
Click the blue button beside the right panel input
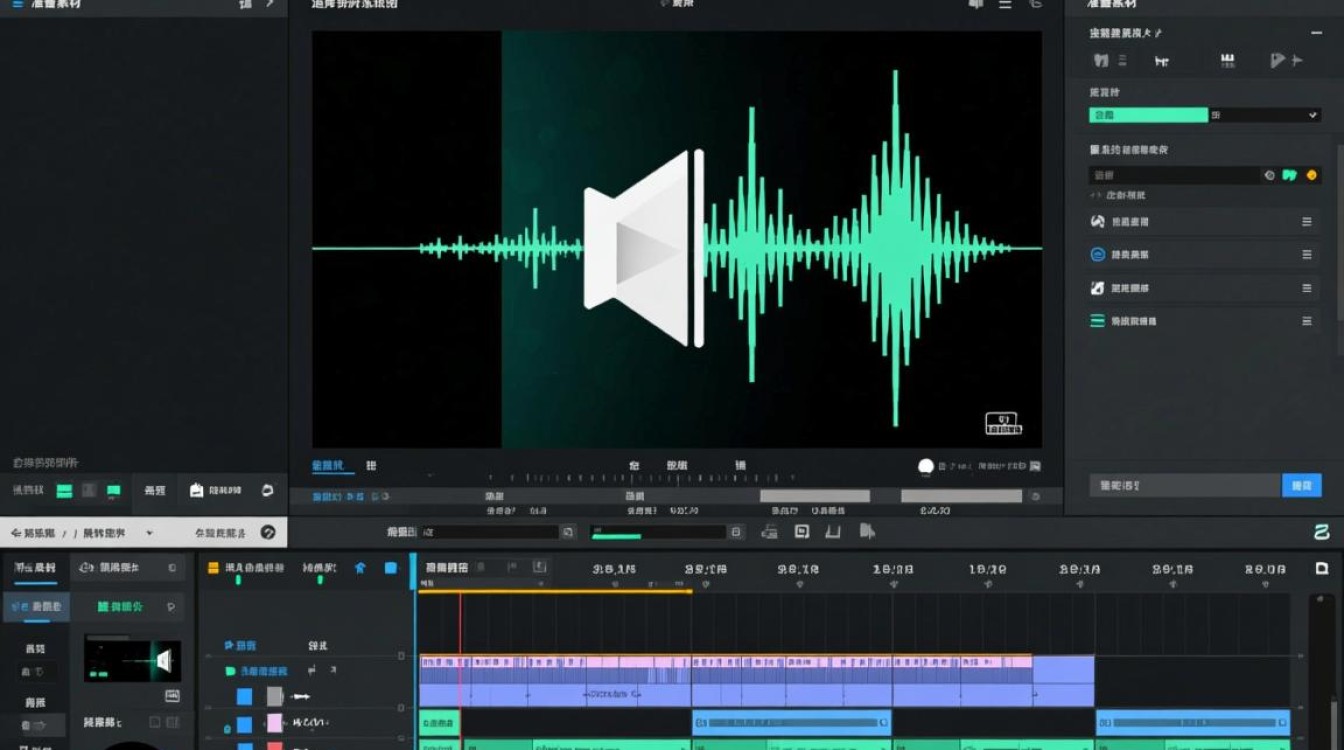pos(1301,485)
